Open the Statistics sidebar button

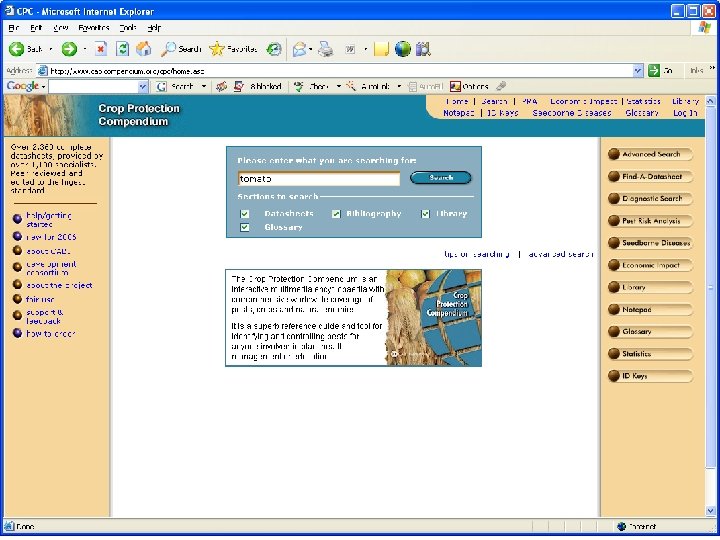tap(650, 354)
